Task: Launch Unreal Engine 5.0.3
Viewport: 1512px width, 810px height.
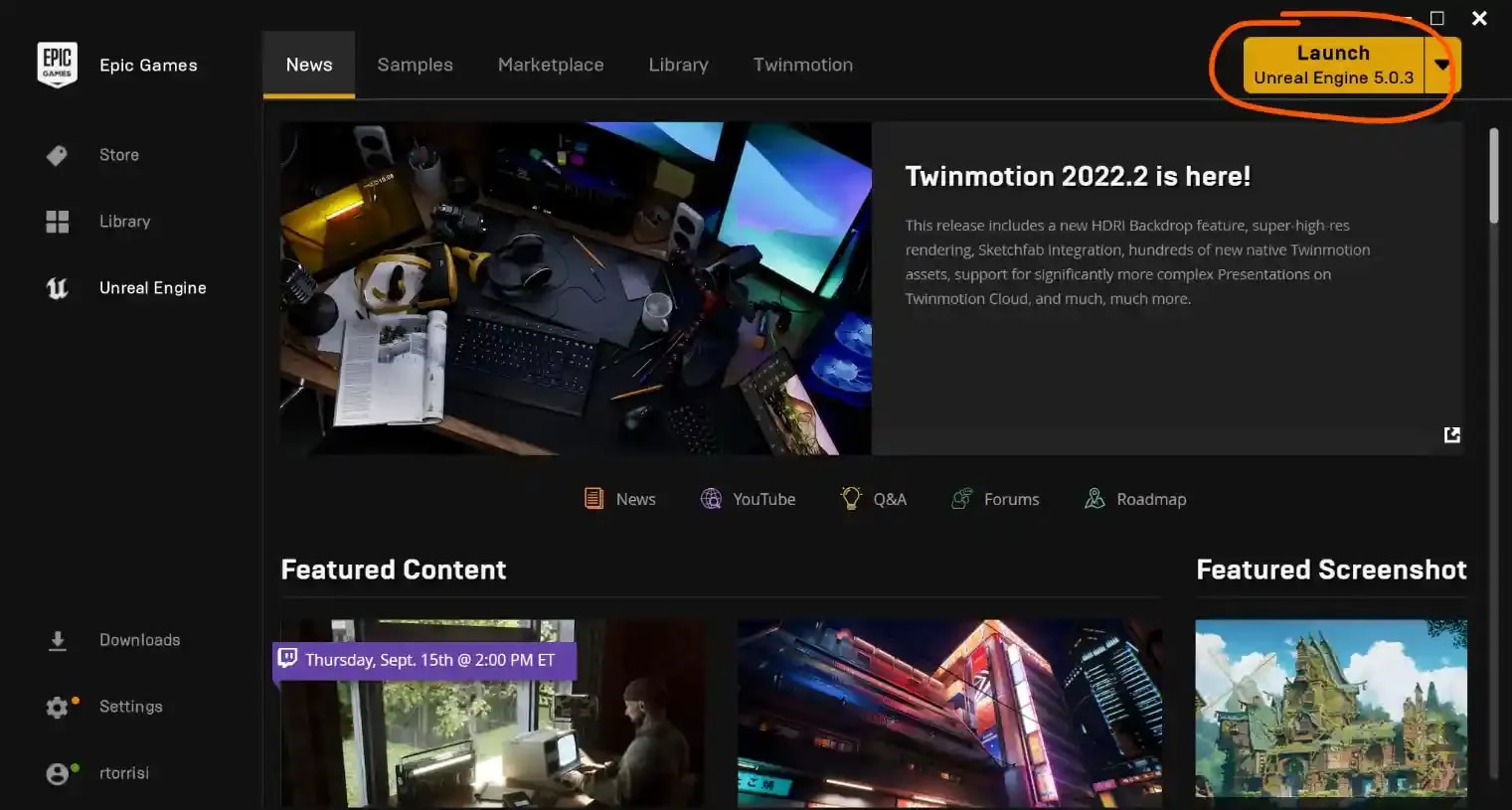Action: [x=1333, y=65]
